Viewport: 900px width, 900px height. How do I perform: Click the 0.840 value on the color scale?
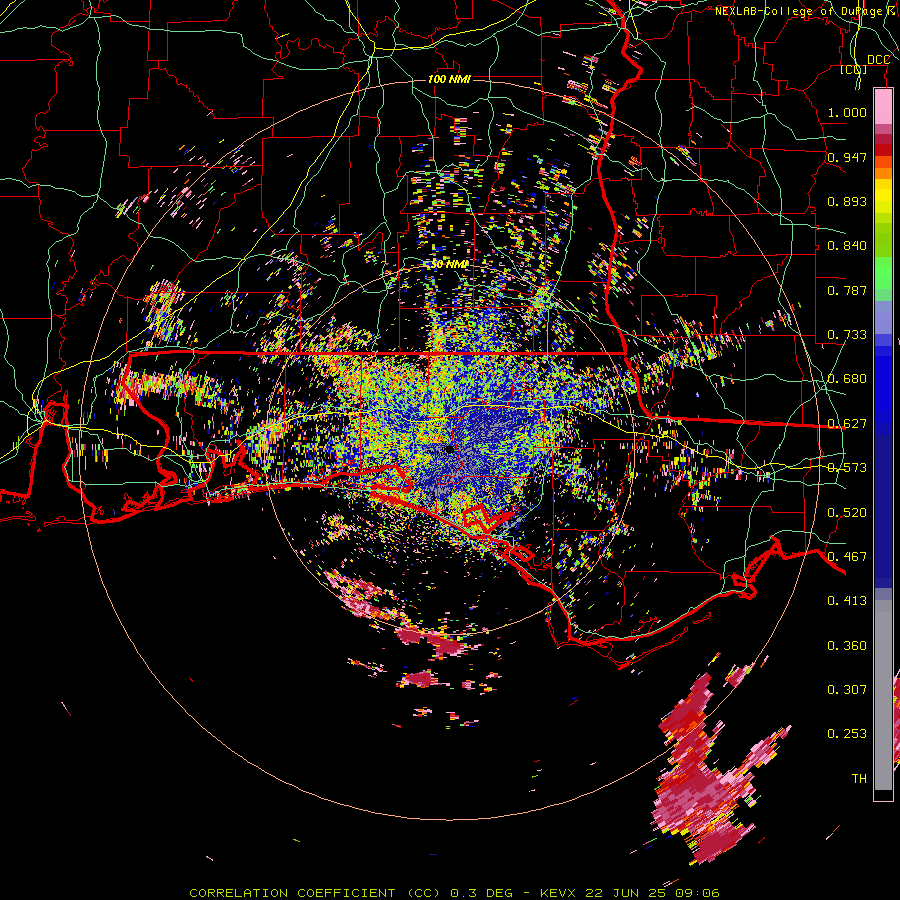(847, 246)
